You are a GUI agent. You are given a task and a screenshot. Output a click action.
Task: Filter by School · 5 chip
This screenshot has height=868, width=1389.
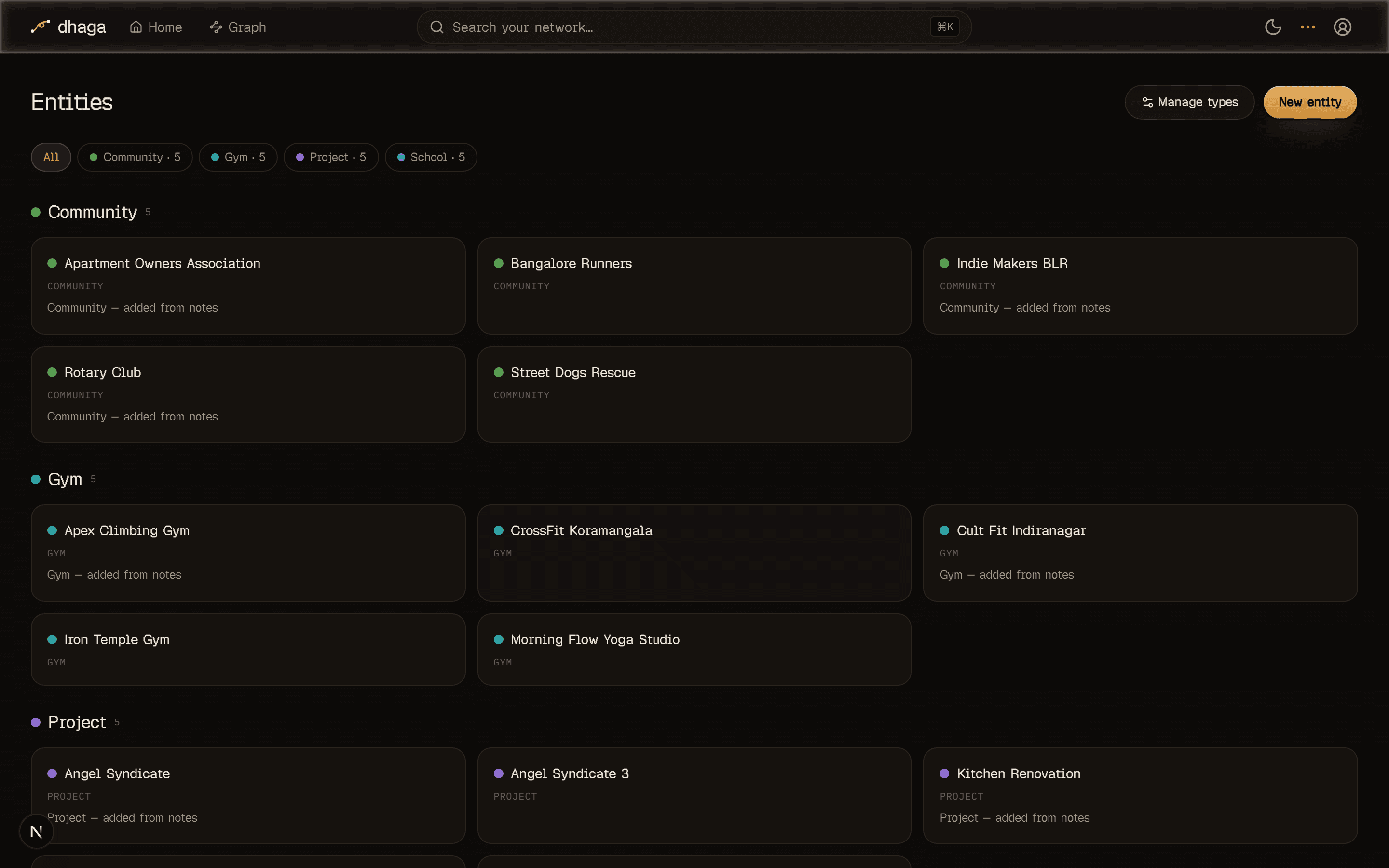[431, 157]
